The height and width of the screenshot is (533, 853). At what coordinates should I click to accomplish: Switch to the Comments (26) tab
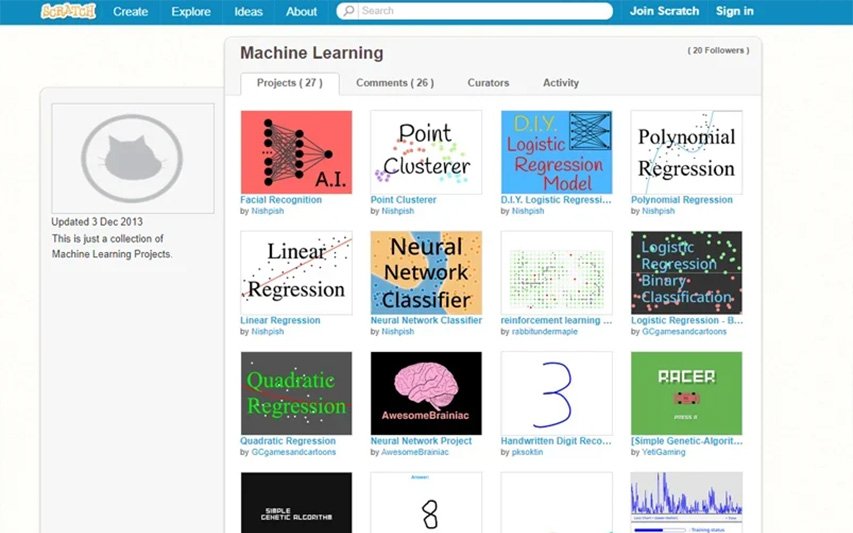(x=395, y=83)
